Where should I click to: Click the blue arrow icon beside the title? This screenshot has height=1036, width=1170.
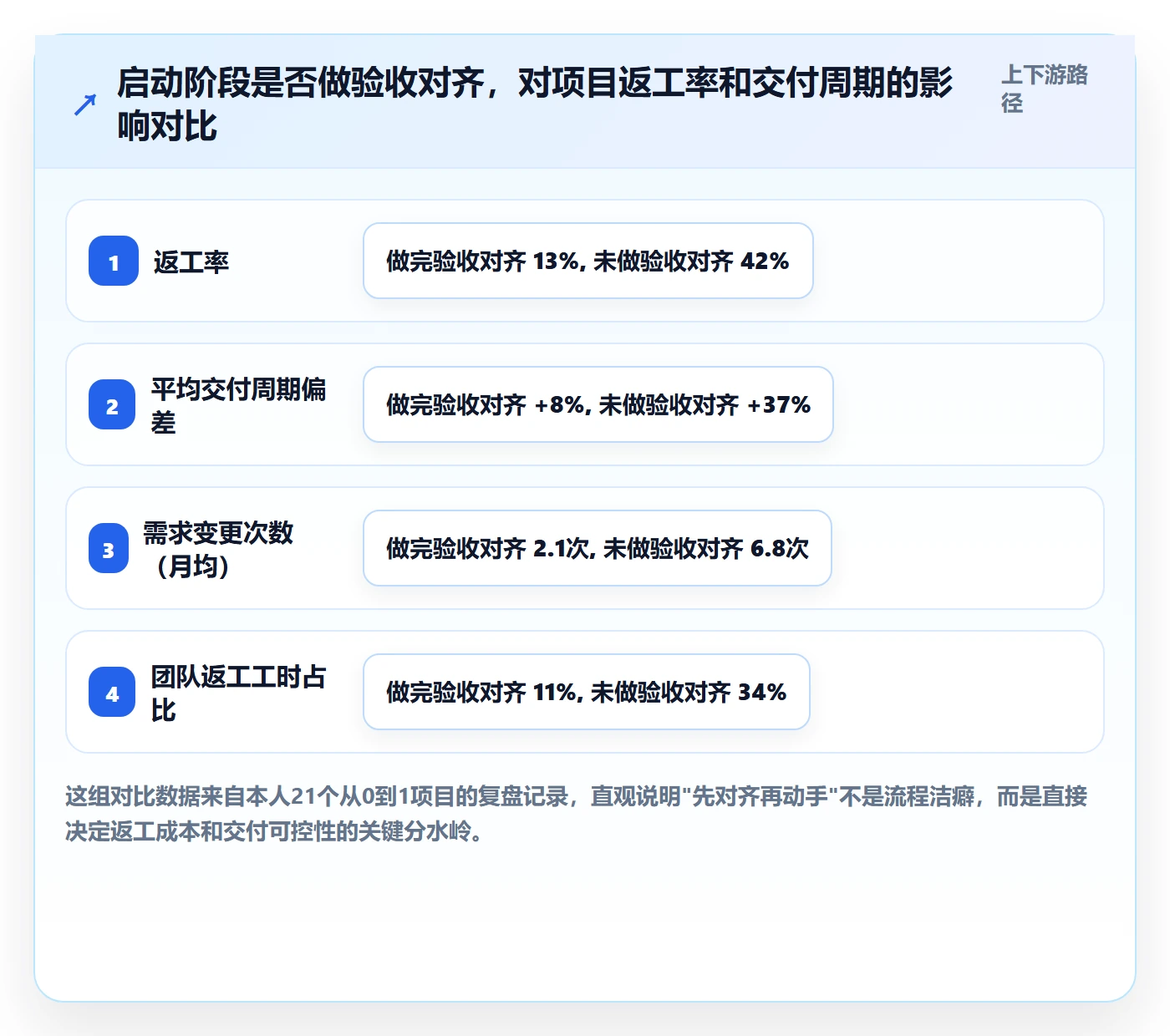(85, 104)
